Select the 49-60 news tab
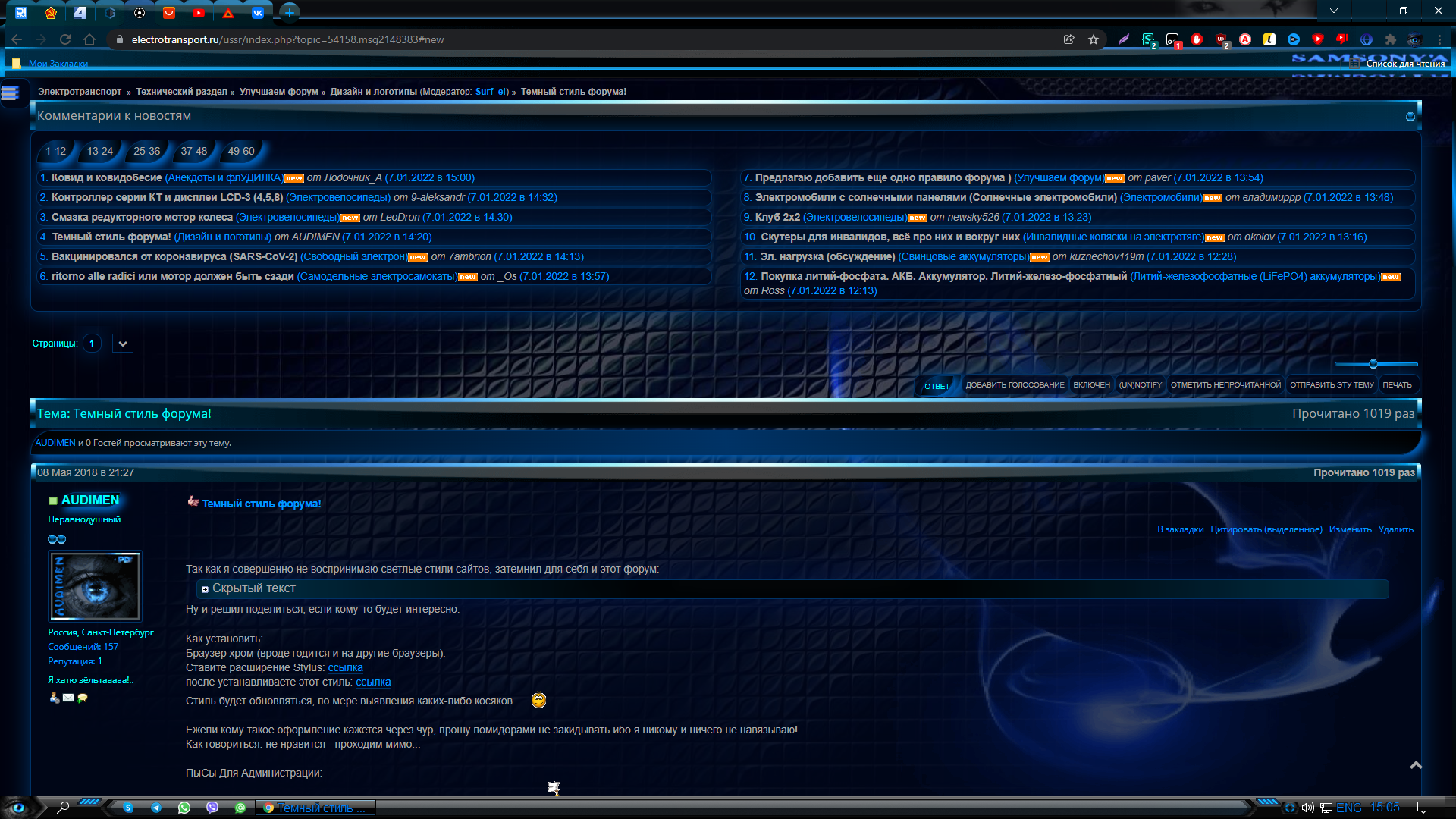1456x819 pixels. tap(240, 151)
